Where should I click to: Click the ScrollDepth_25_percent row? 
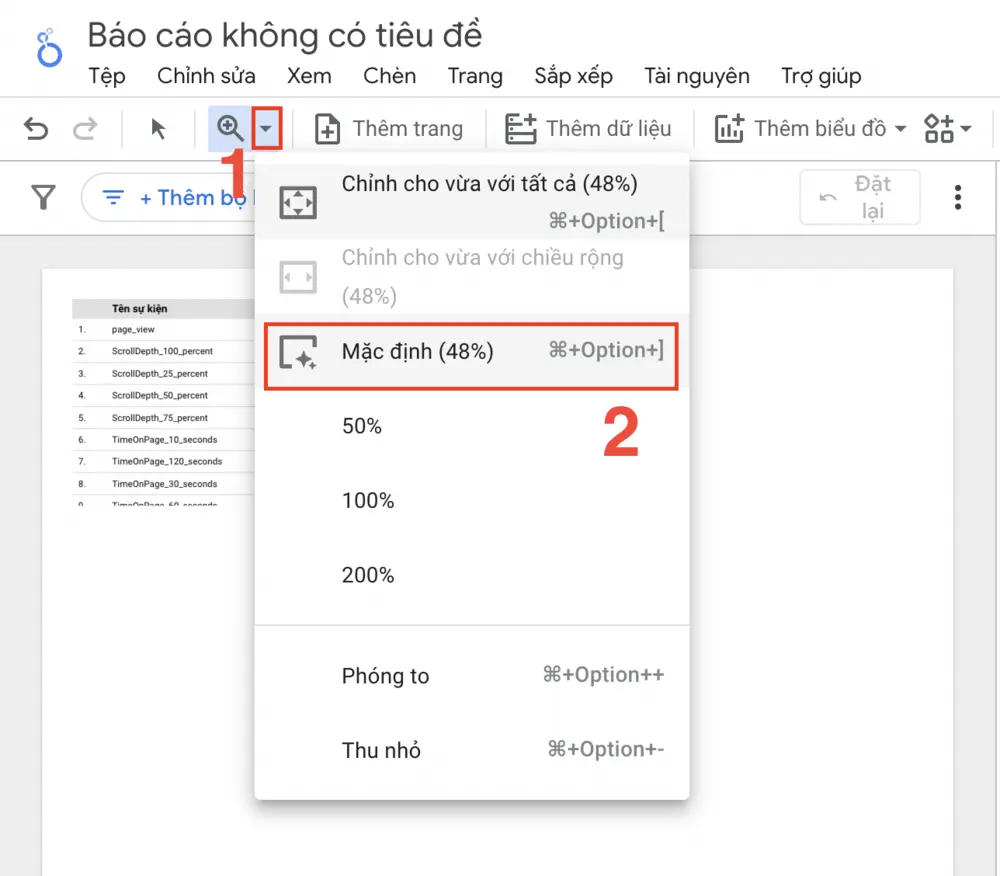point(163,374)
